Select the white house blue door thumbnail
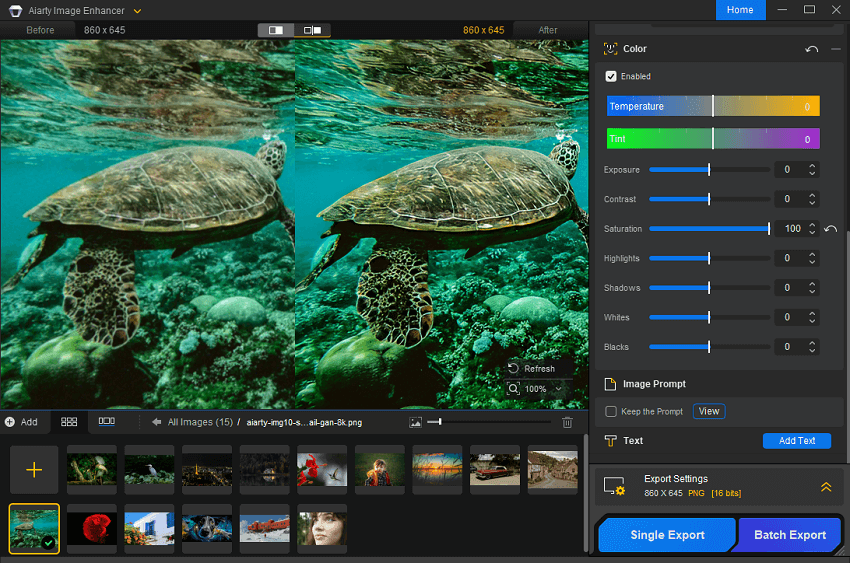The height and width of the screenshot is (563, 850). pos(149,528)
